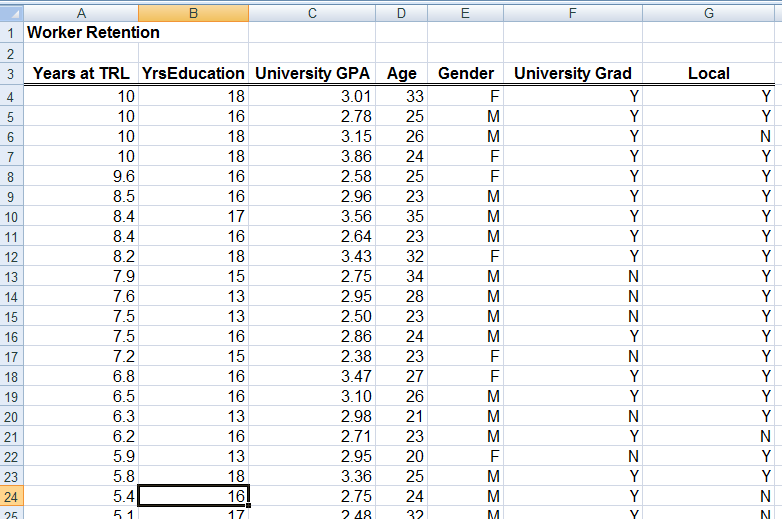
Task: Select the cell containing 9.6
Action: tap(81, 176)
